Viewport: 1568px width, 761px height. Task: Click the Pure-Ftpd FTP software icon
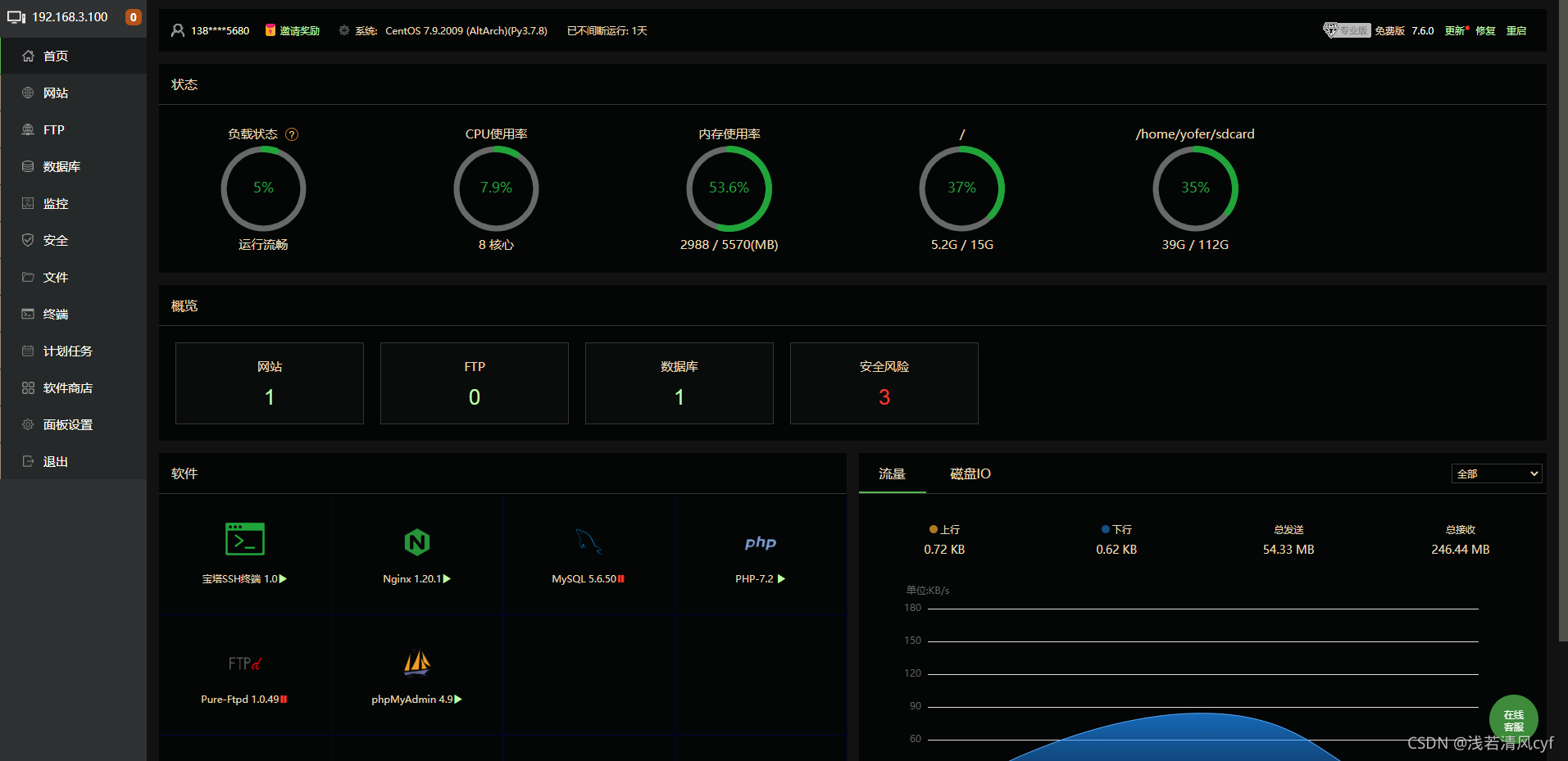click(245, 663)
